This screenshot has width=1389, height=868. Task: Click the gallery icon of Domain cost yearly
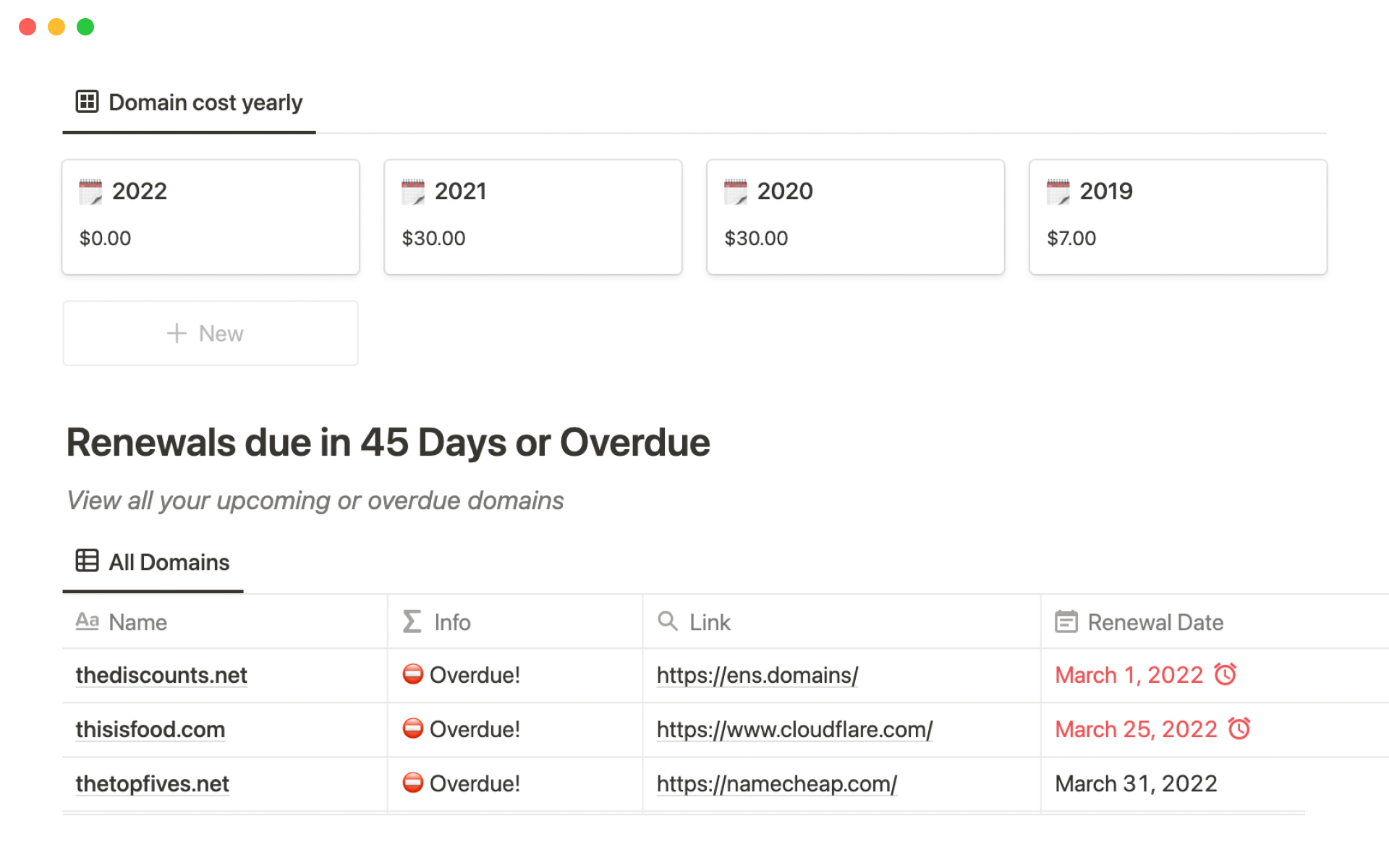[87, 102]
